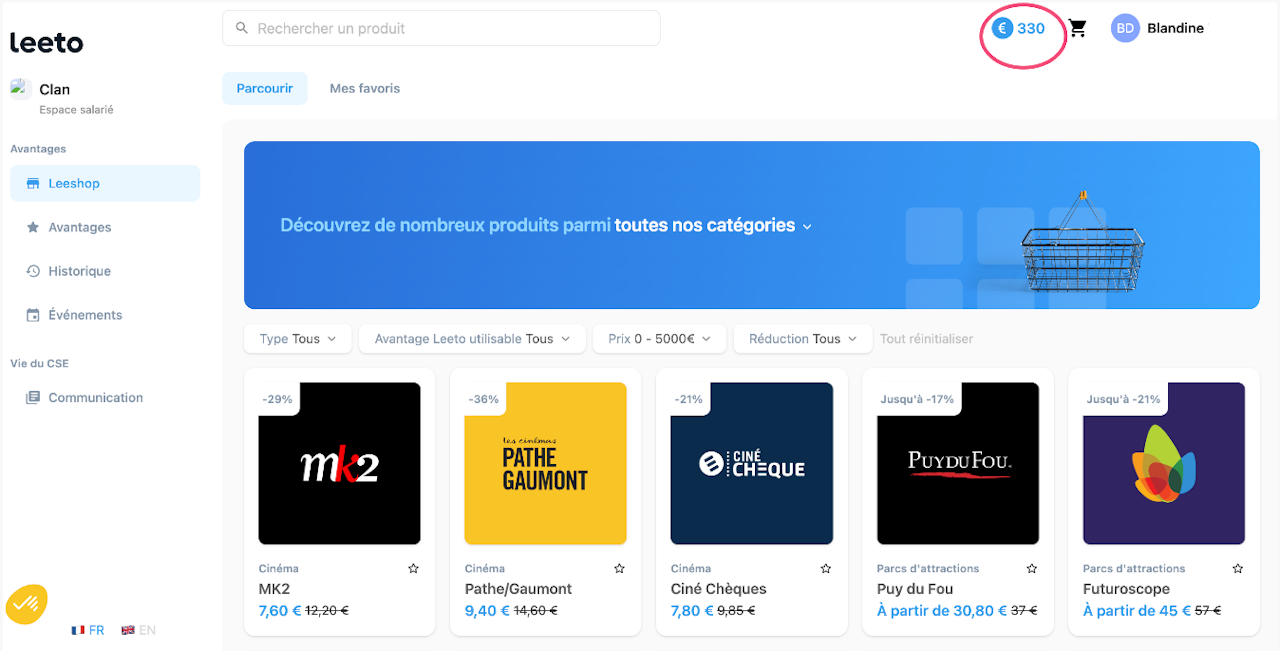Click the 7,80 € Ciné Chèques price
This screenshot has height=651, width=1280.
tap(692, 611)
